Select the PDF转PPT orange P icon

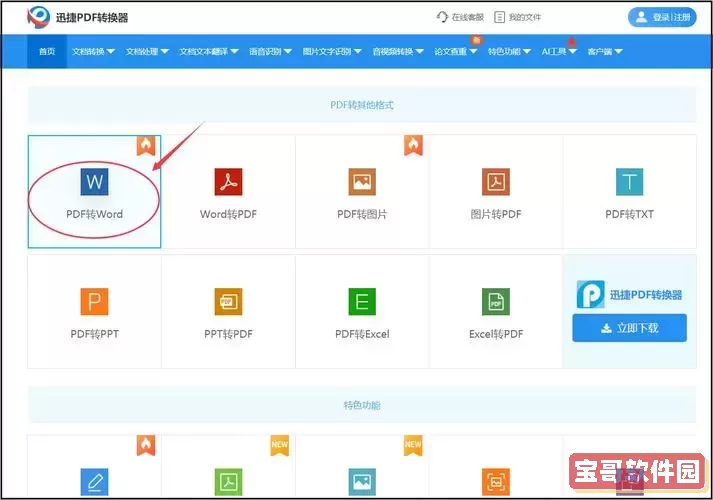click(x=94, y=301)
